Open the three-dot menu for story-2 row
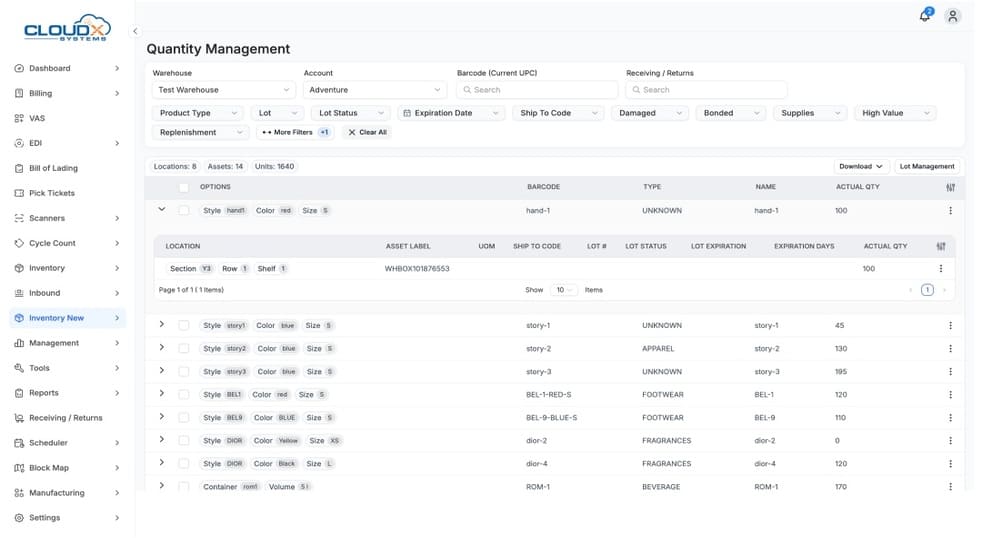The width and height of the screenshot is (982, 538). click(950, 349)
